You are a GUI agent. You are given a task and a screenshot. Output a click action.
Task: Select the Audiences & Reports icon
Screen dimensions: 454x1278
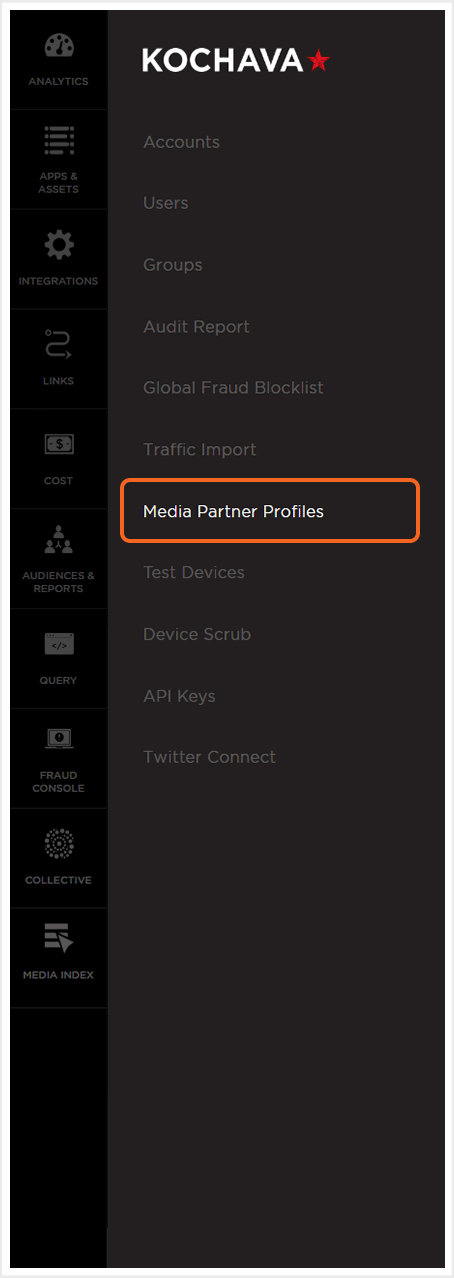(58, 543)
